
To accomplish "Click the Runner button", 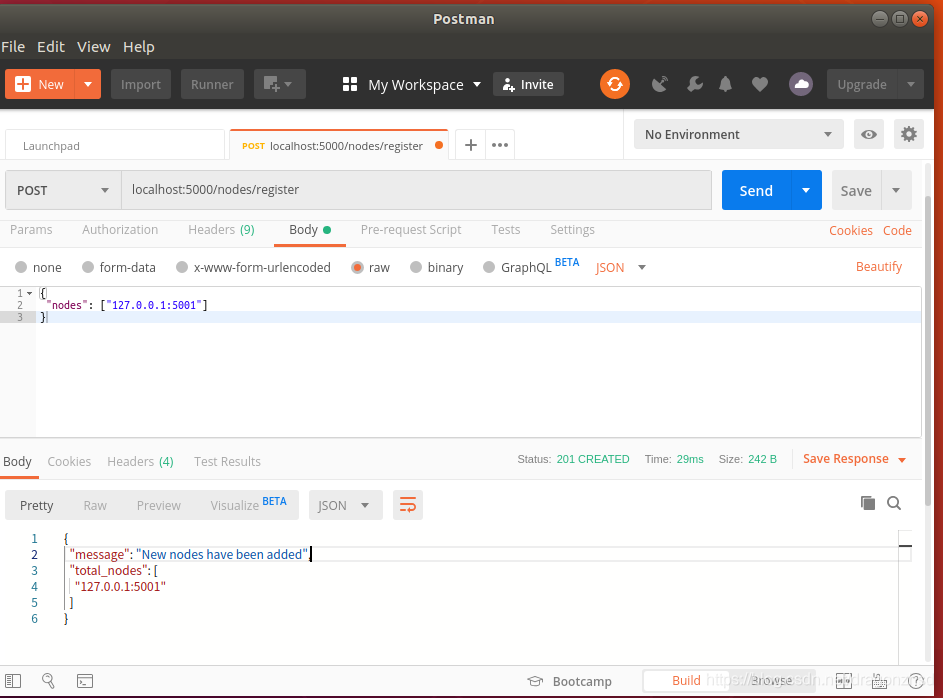I will [x=212, y=84].
